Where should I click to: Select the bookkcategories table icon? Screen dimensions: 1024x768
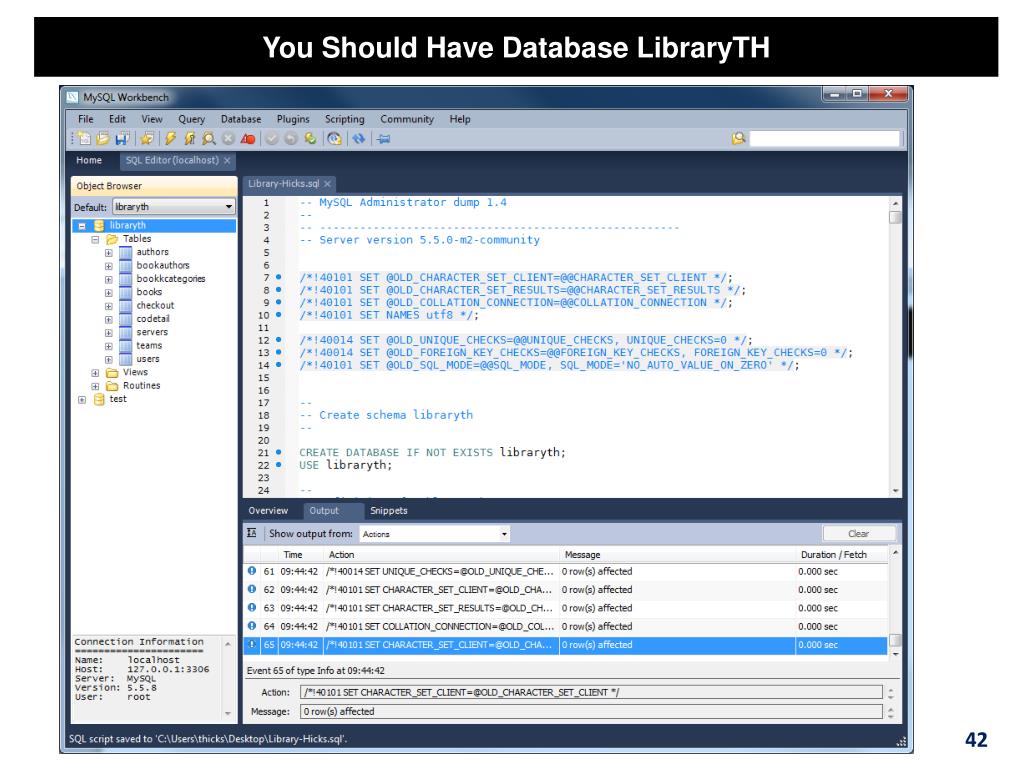pos(125,279)
